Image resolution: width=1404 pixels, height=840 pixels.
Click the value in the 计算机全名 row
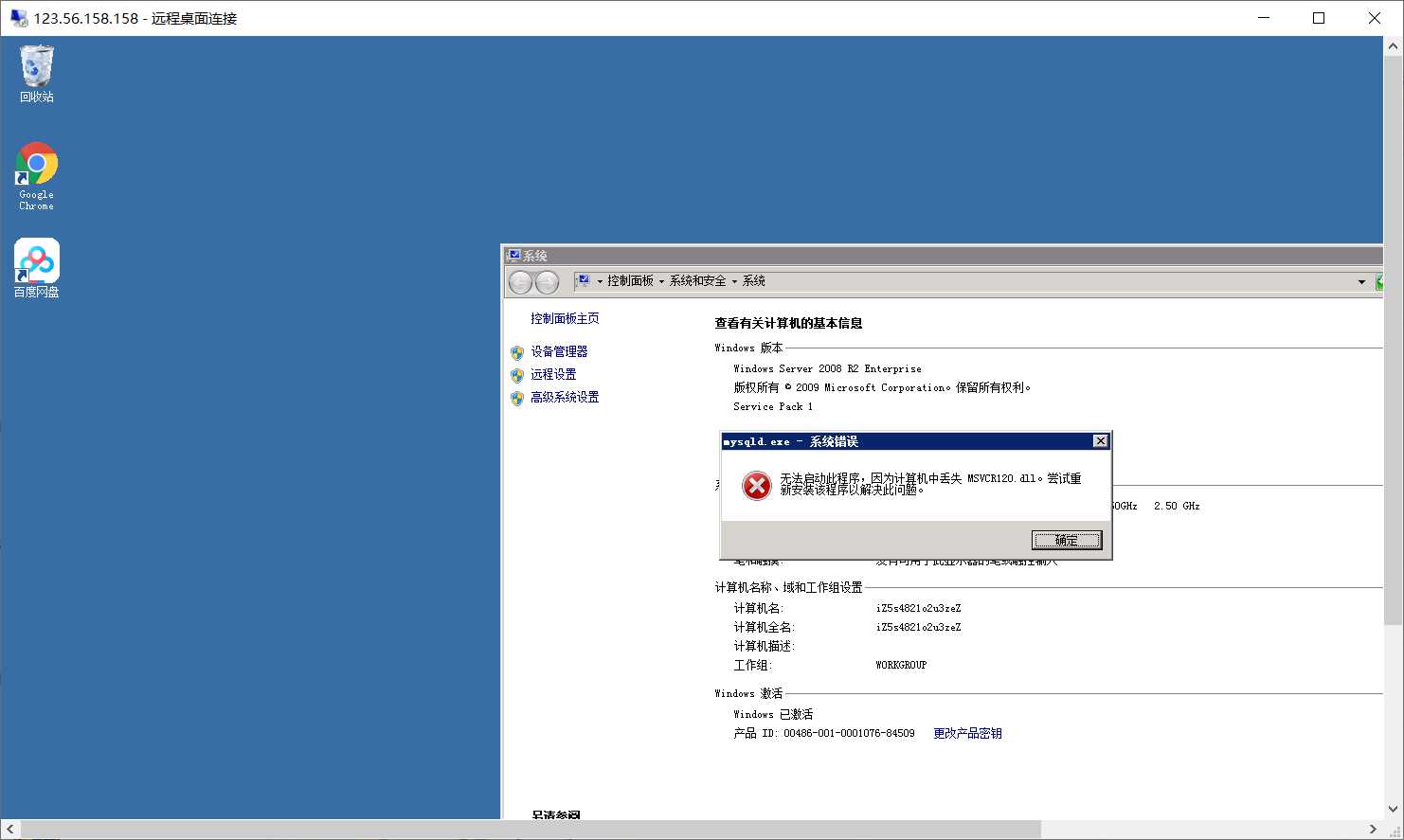pos(918,627)
